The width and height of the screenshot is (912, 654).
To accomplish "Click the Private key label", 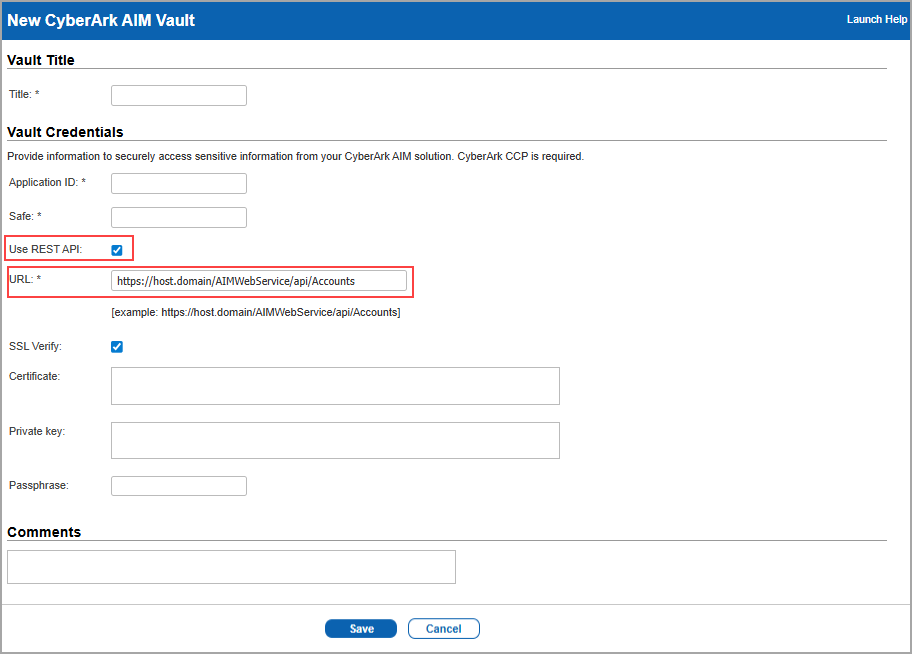I will (x=37, y=431).
